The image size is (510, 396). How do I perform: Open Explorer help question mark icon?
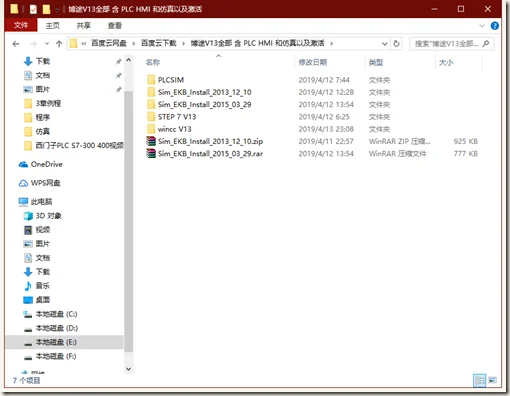point(495,26)
